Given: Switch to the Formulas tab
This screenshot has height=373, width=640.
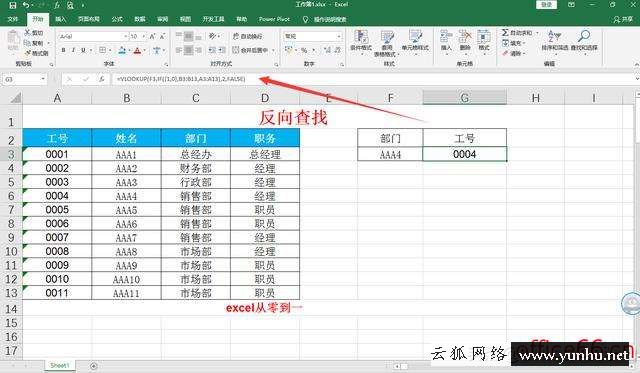Looking at the screenshot, I should tap(117, 19).
